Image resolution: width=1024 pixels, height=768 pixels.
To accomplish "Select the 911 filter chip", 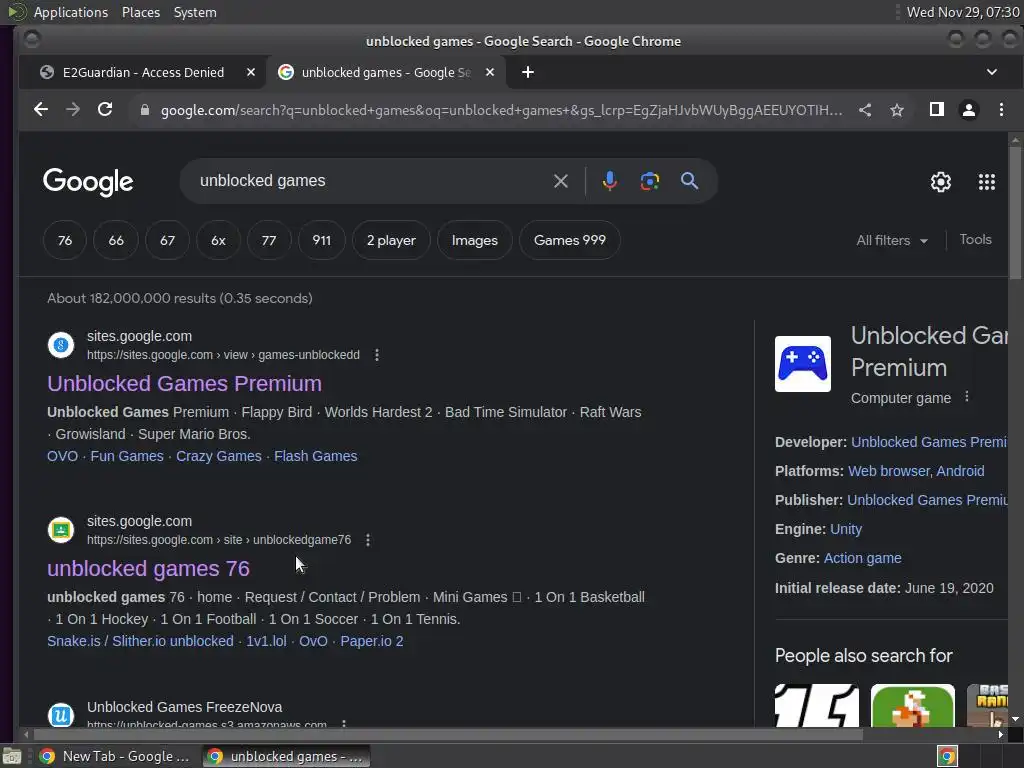I will coord(321,240).
